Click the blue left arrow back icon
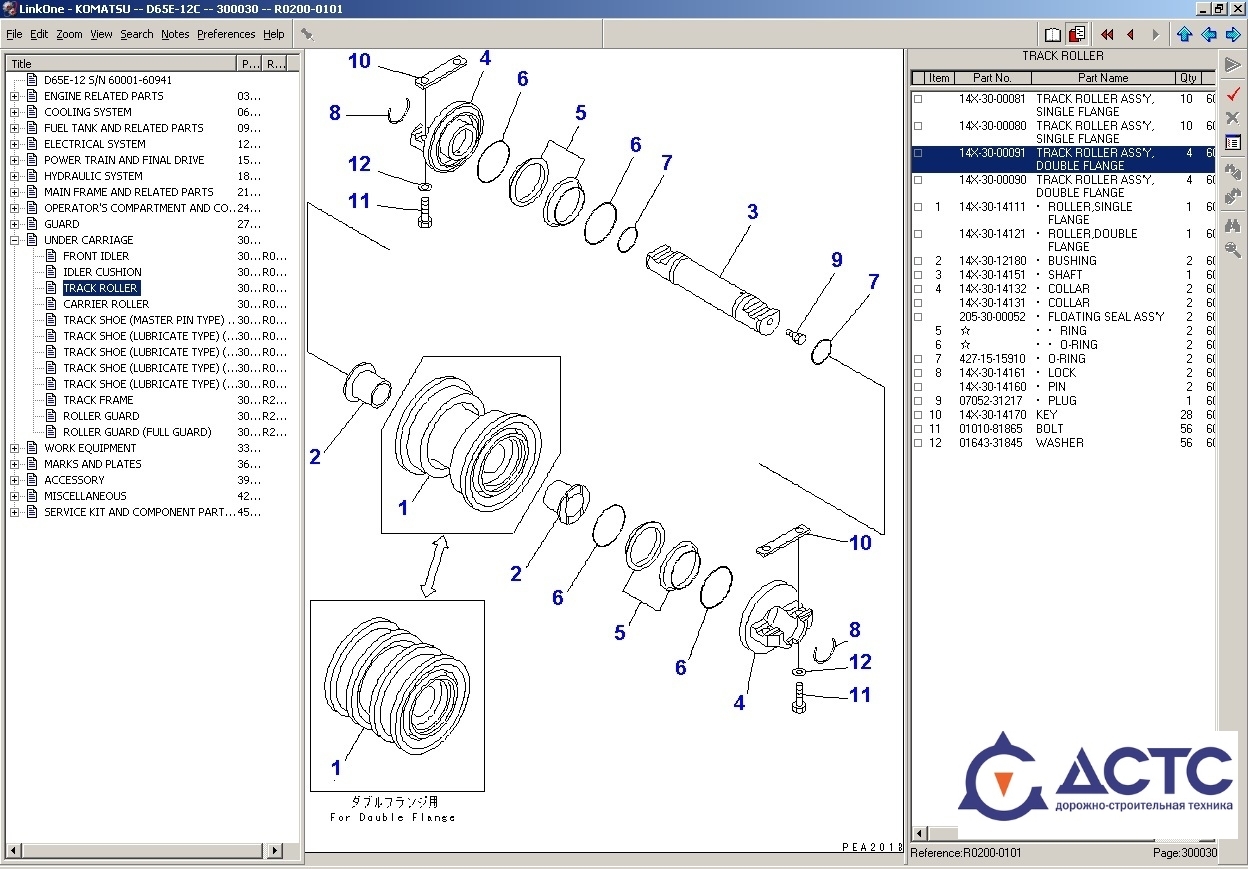This screenshot has width=1248, height=869. click(1209, 34)
